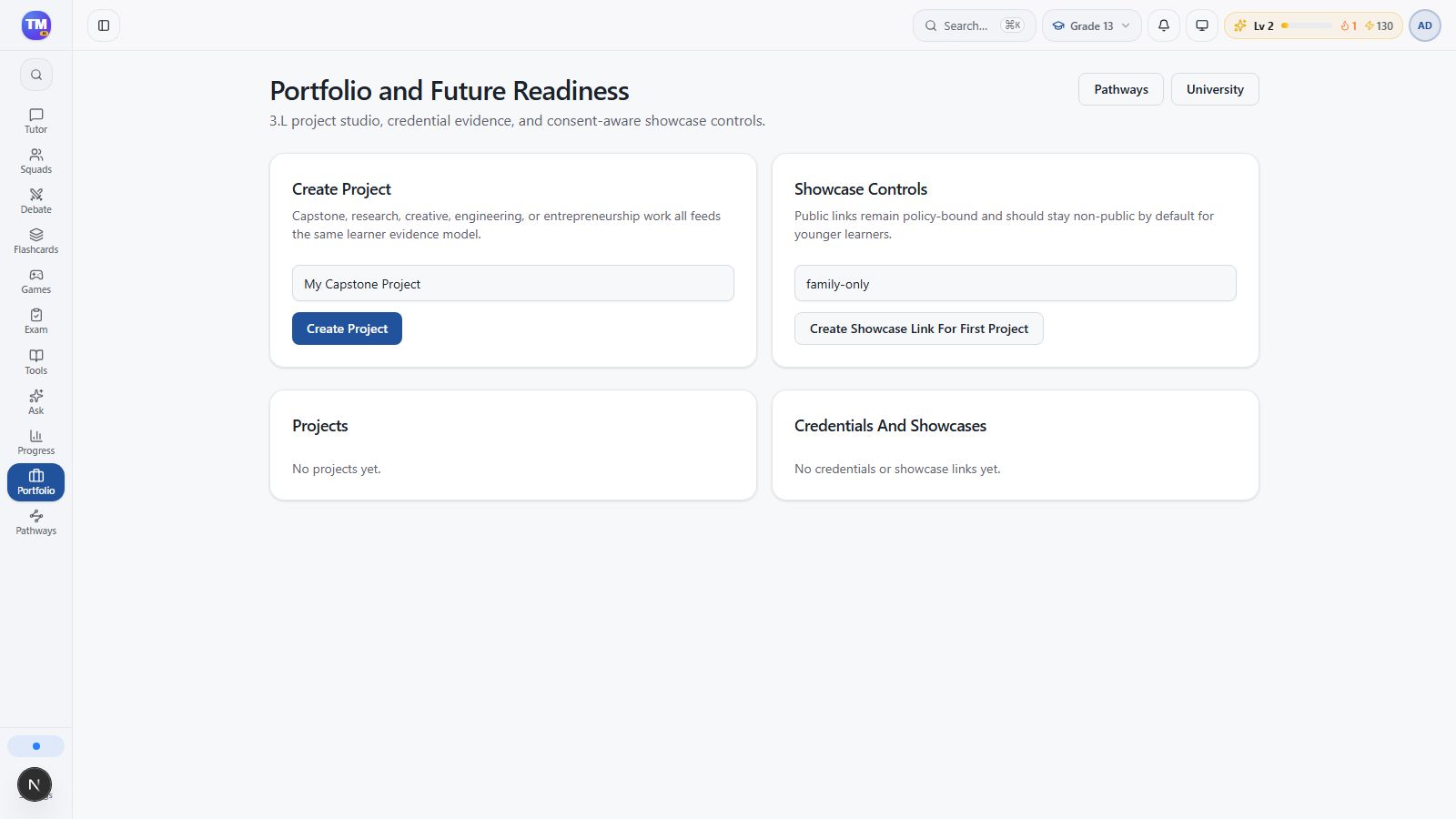Open the University header button
This screenshot has width=1456, height=819.
(1215, 89)
